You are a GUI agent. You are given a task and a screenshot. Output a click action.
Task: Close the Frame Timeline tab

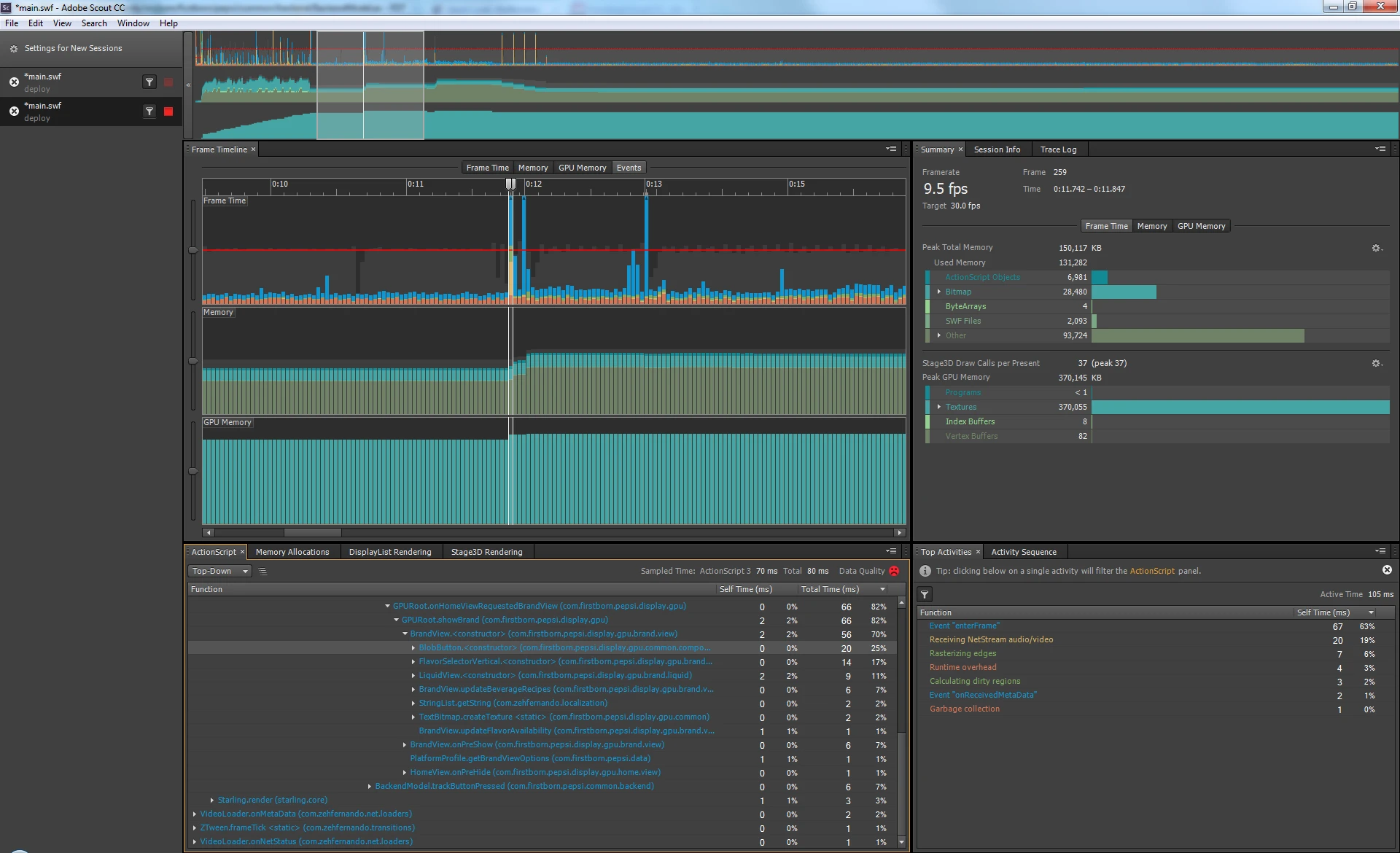coord(254,149)
